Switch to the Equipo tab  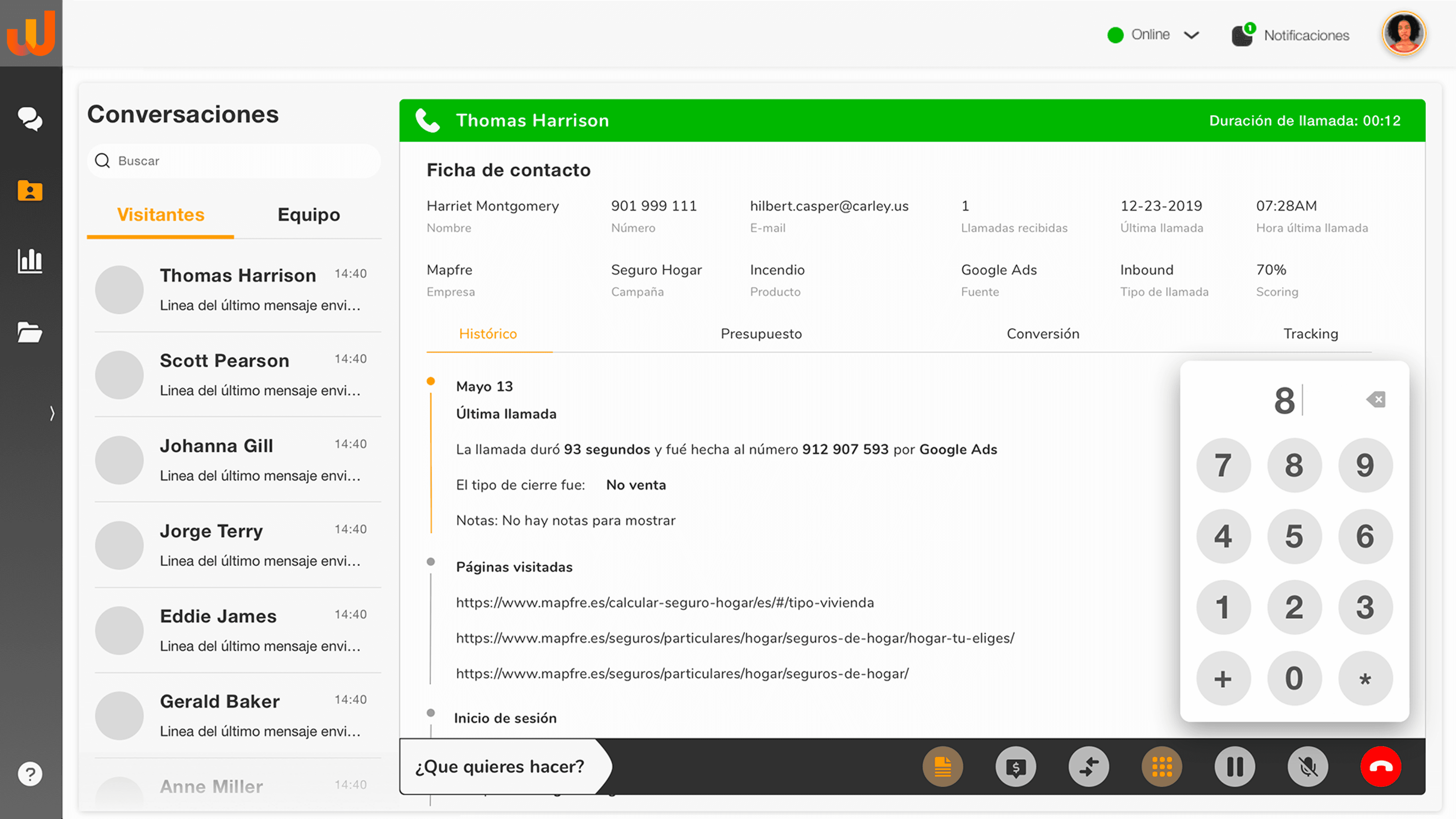(309, 215)
